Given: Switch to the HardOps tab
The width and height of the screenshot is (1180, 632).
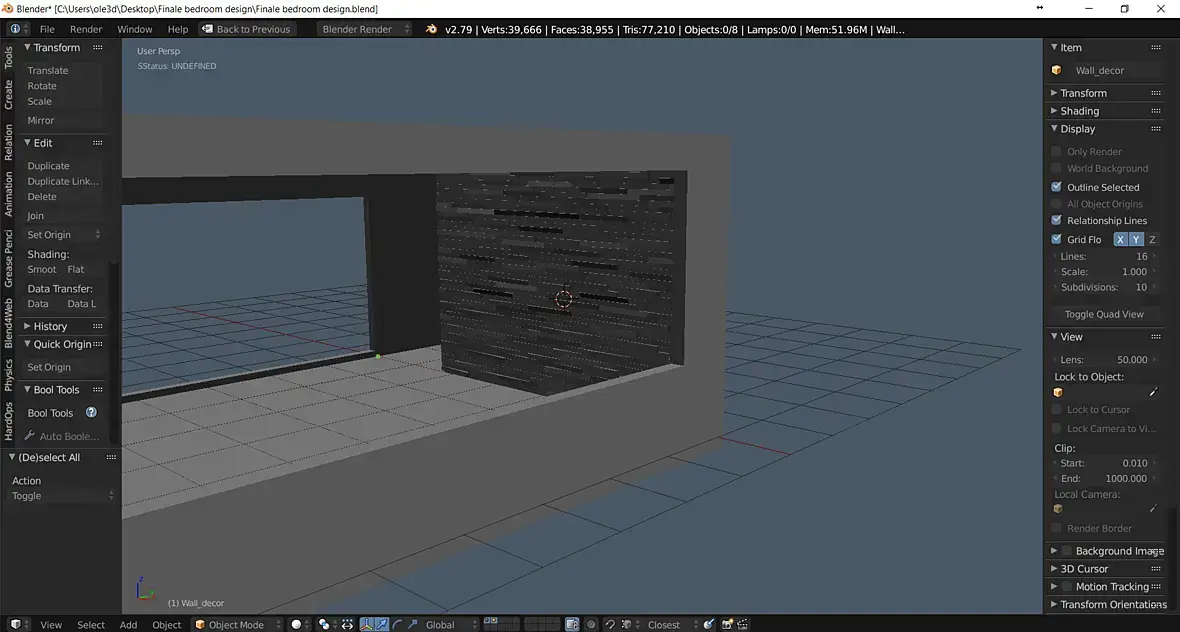Looking at the screenshot, I should pyautogui.click(x=8, y=421).
